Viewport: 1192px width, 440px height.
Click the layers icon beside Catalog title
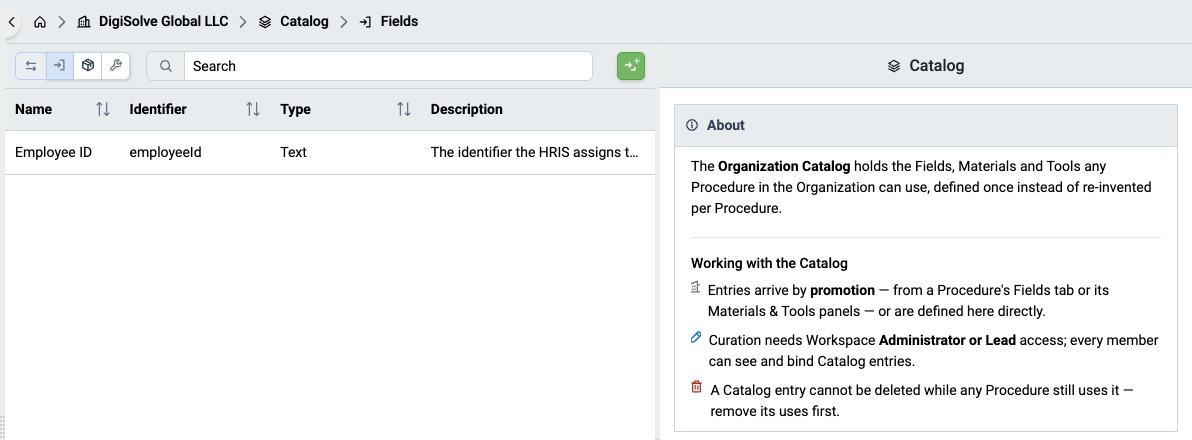(x=894, y=66)
